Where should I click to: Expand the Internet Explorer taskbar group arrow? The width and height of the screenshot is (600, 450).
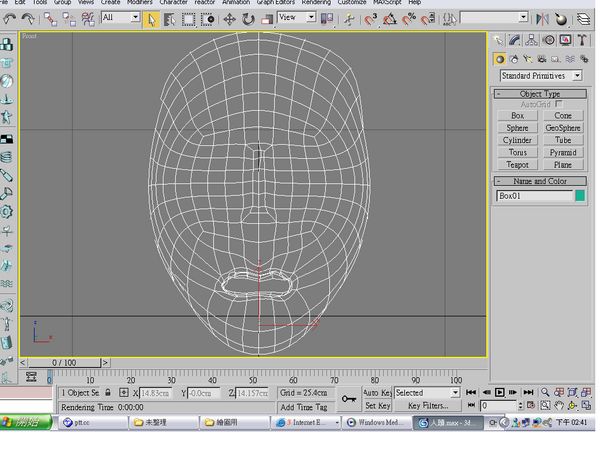point(337,422)
